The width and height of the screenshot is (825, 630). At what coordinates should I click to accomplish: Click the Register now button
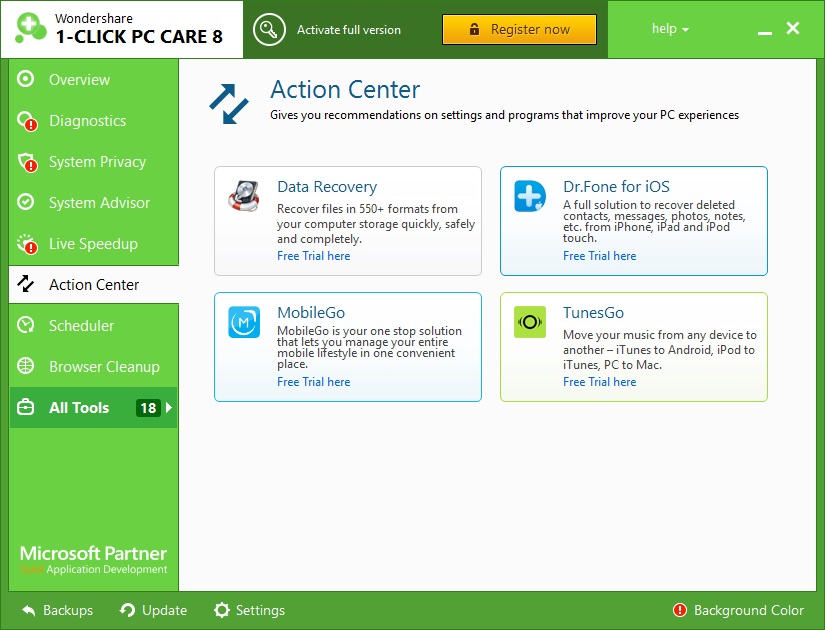519,29
